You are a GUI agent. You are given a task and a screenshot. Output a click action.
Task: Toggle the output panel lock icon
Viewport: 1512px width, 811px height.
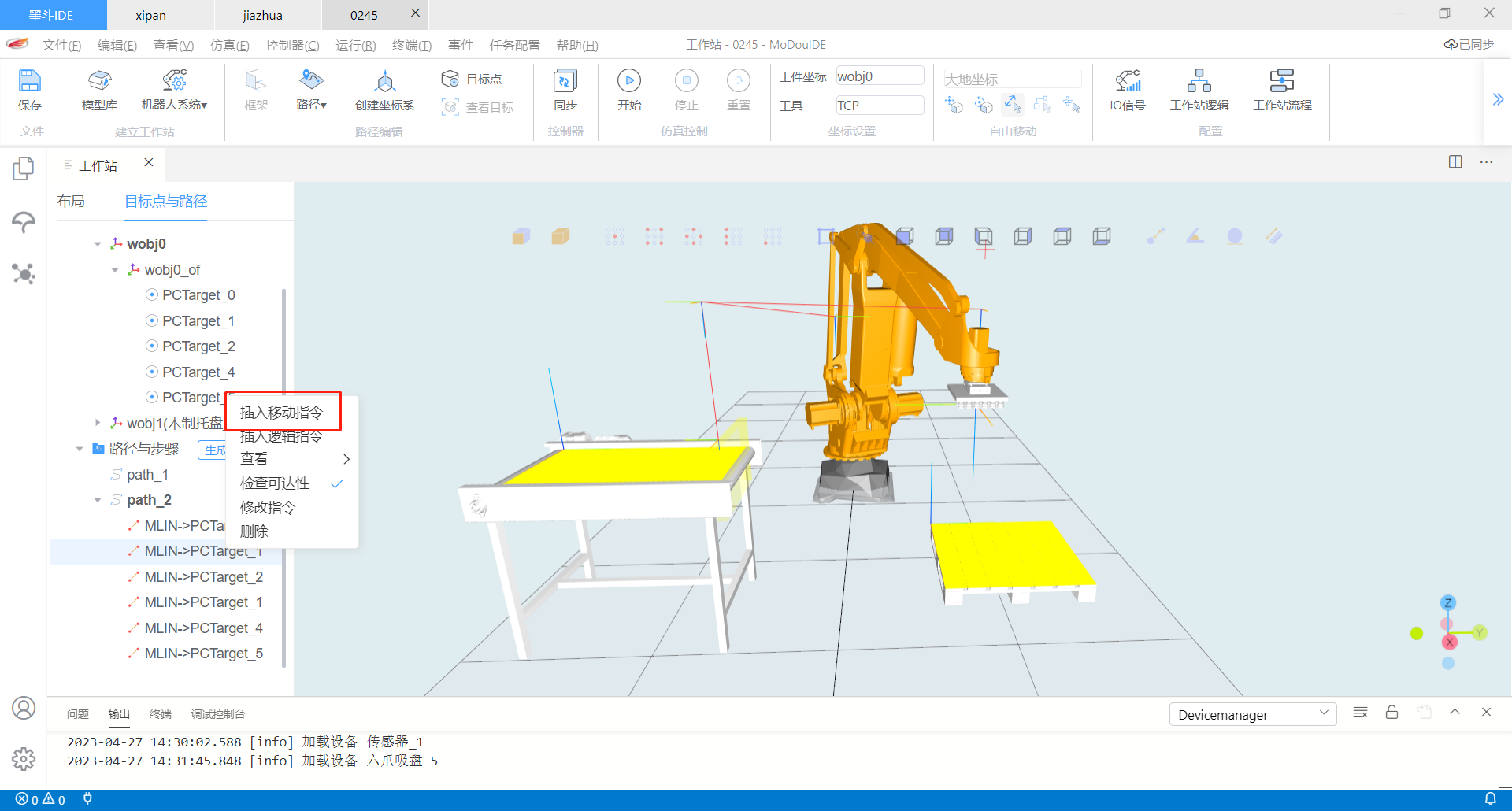click(x=1392, y=713)
